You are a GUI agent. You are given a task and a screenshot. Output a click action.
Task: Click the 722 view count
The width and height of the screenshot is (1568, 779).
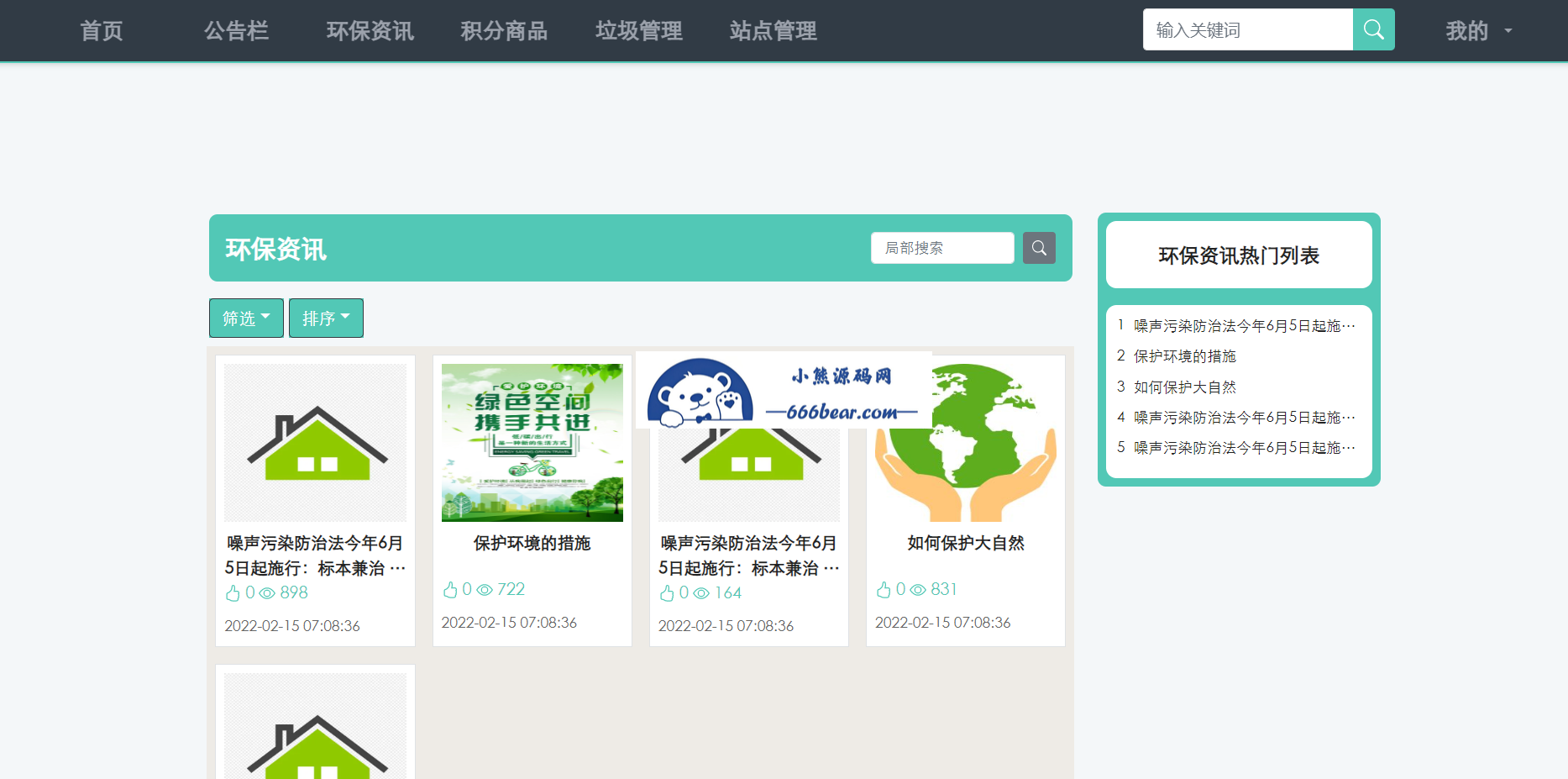pyautogui.click(x=511, y=590)
